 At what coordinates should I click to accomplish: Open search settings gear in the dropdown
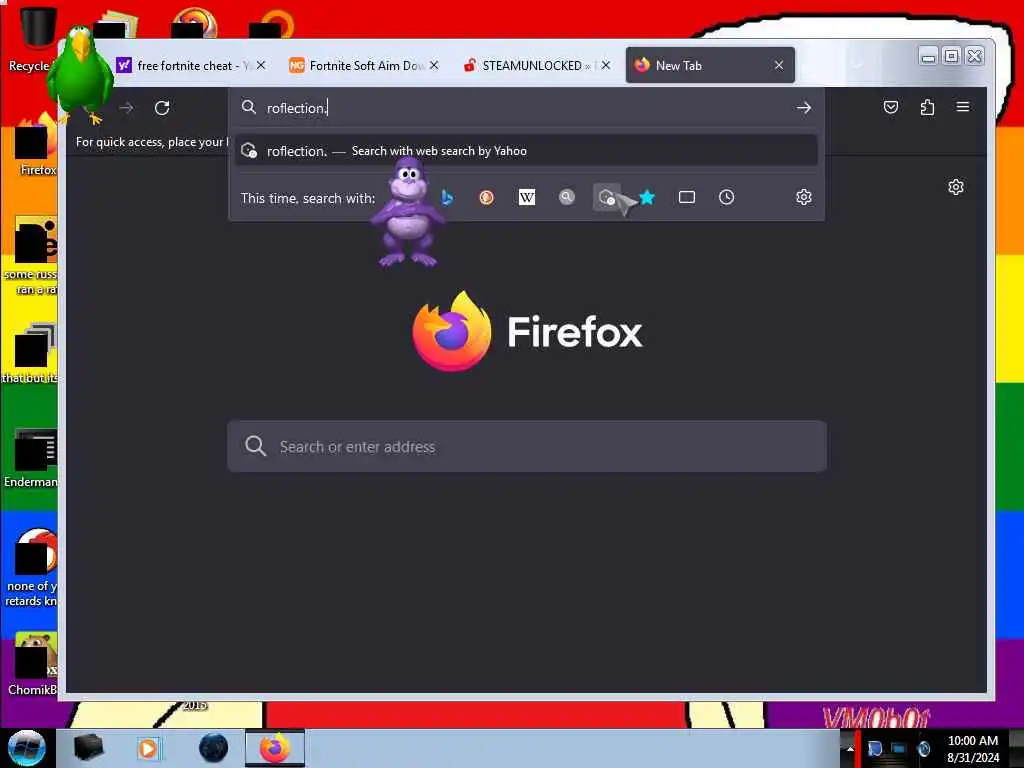[x=804, y=197]
